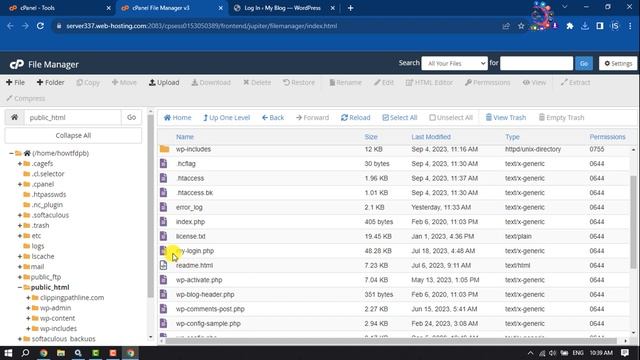Screen dimensions: 640x360
Task: Expand the etc folder node
Action: pyautogui.click(x=20, y=236)
